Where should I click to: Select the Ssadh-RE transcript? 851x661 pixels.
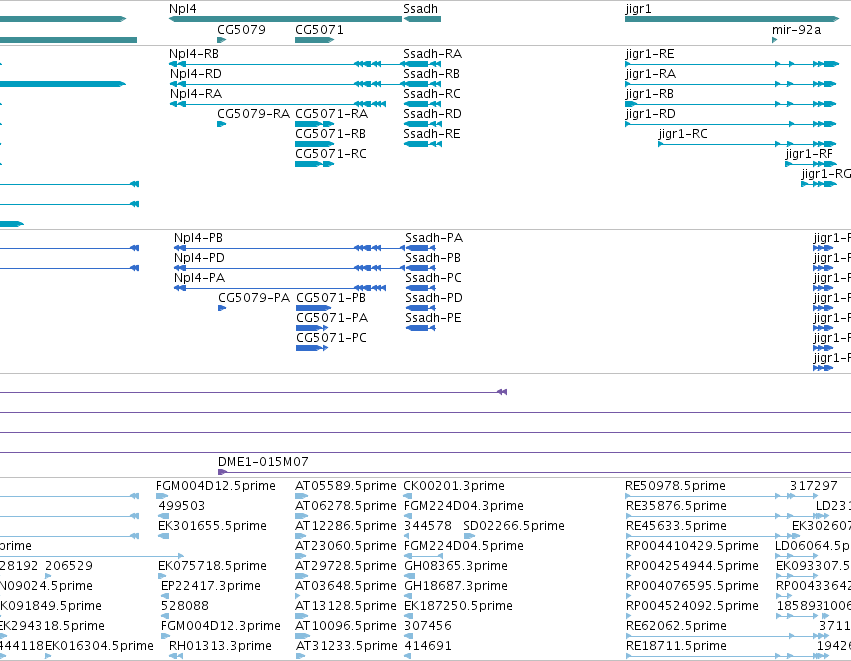(x=432, y=134)
